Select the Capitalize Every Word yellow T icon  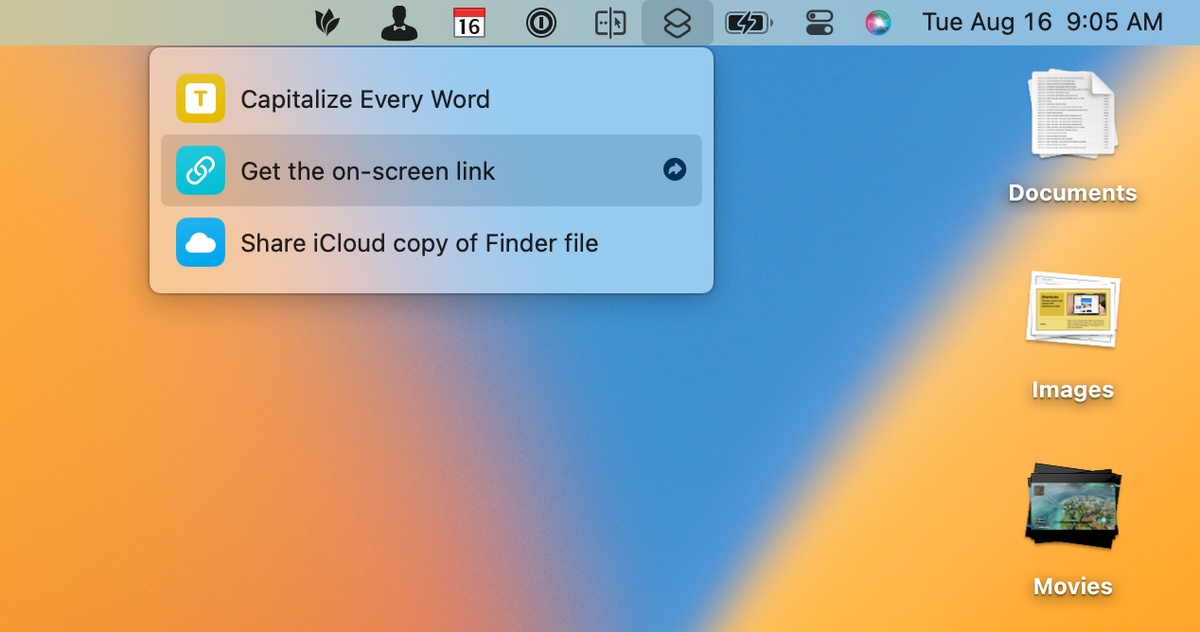click(200, 98)
